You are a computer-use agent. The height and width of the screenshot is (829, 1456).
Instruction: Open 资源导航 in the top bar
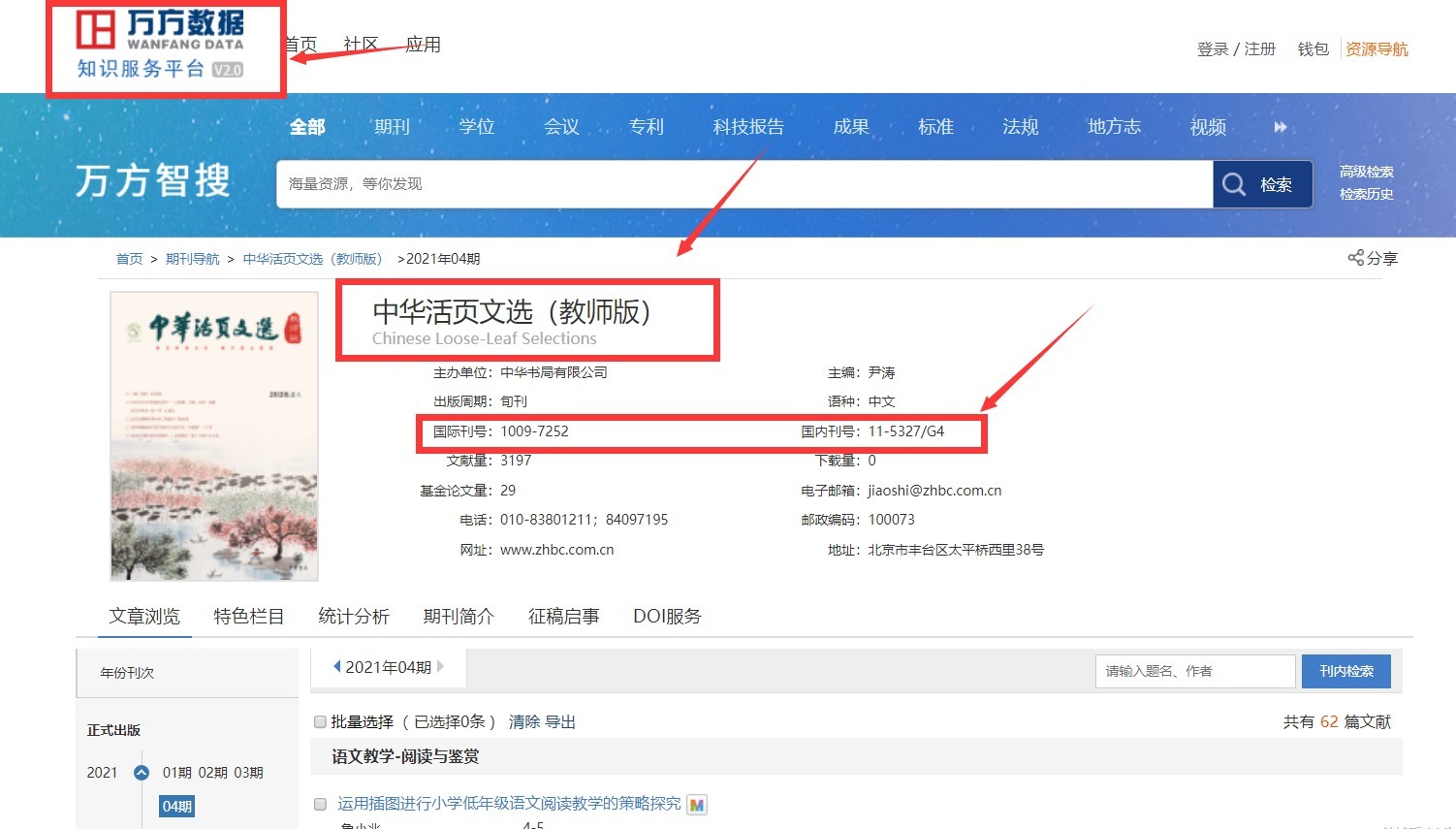(1376, 49)
